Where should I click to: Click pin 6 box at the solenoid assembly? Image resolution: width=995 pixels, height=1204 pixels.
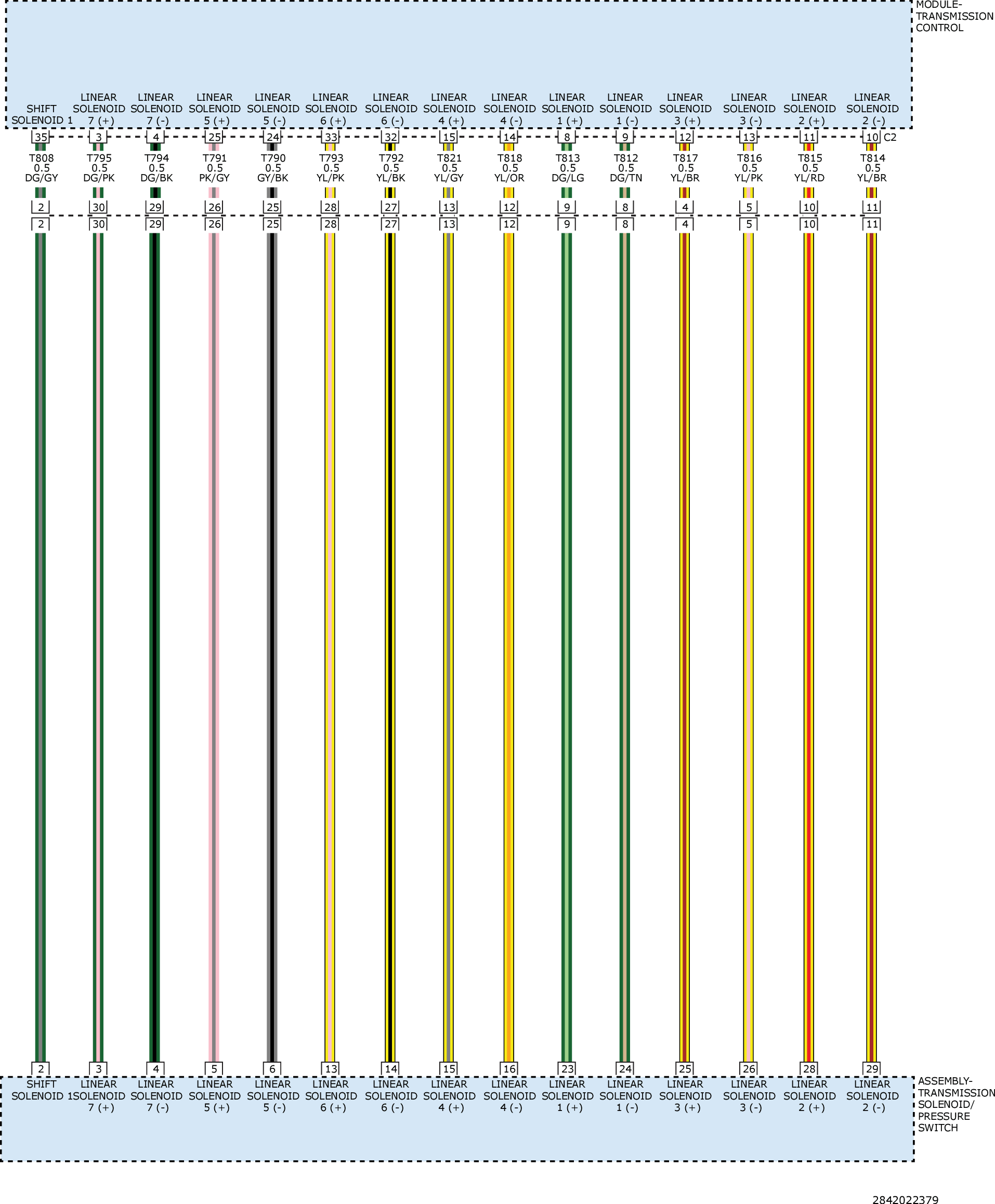[272, 1069]
